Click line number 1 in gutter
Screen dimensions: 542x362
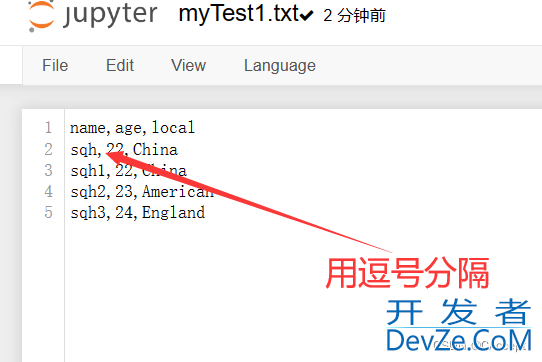click(x=48, y=128)
